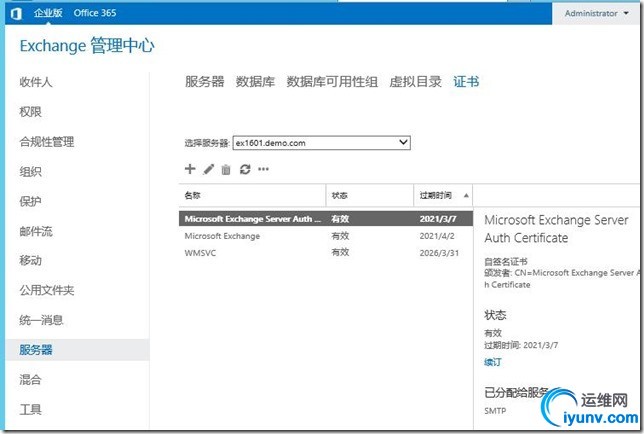Switch to 企业版 header tab
Viewport: 644px width, 434px height.
click(x=48, y=13)
